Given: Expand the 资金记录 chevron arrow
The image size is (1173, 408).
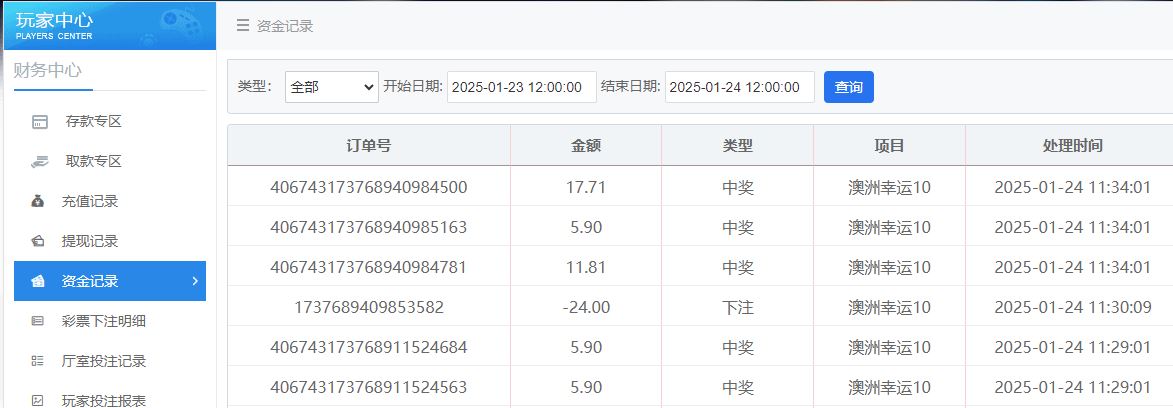Looking at the screenshot, I should (194, 281).
